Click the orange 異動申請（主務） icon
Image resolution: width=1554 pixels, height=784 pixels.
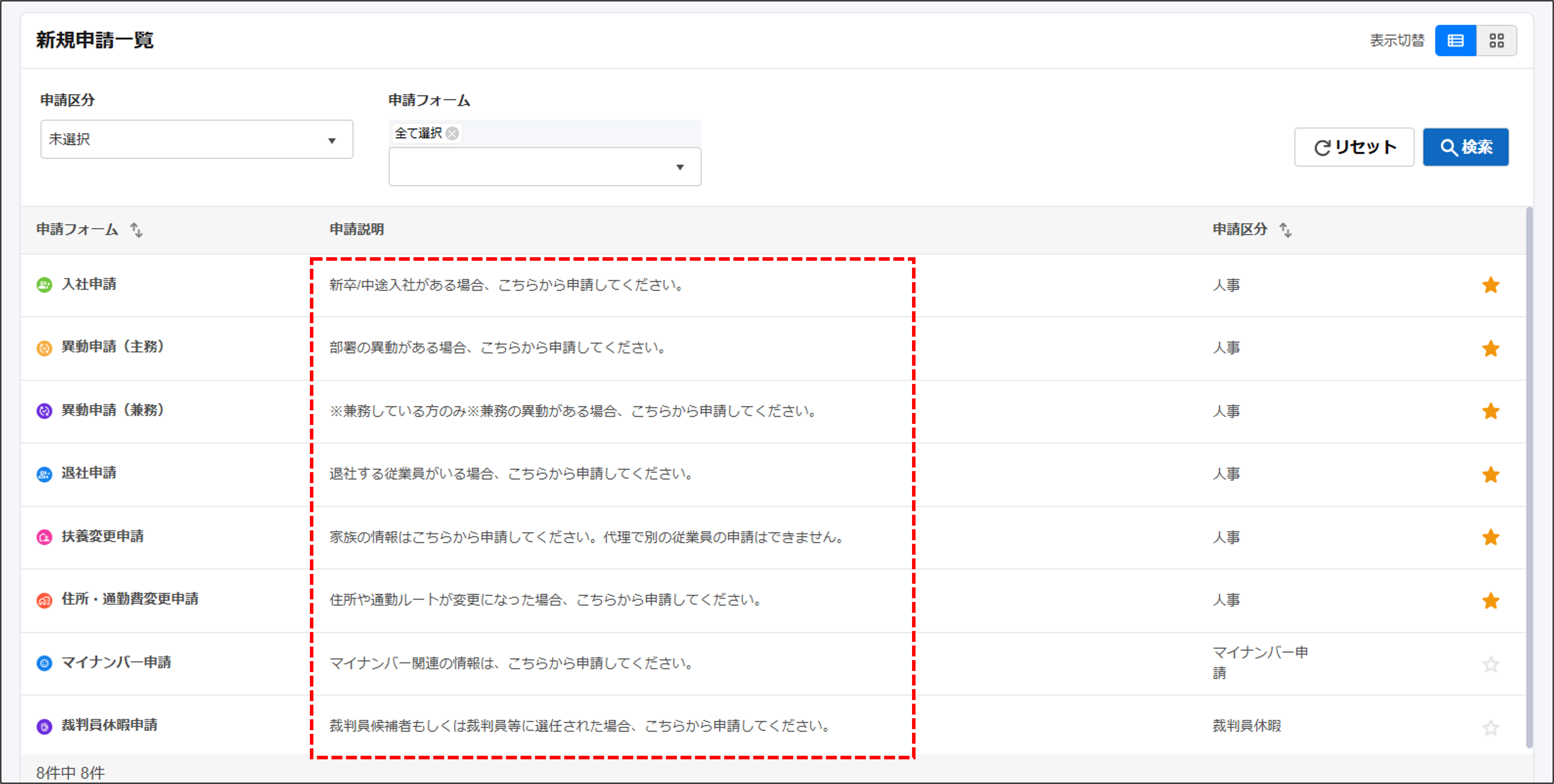(44, 348)
